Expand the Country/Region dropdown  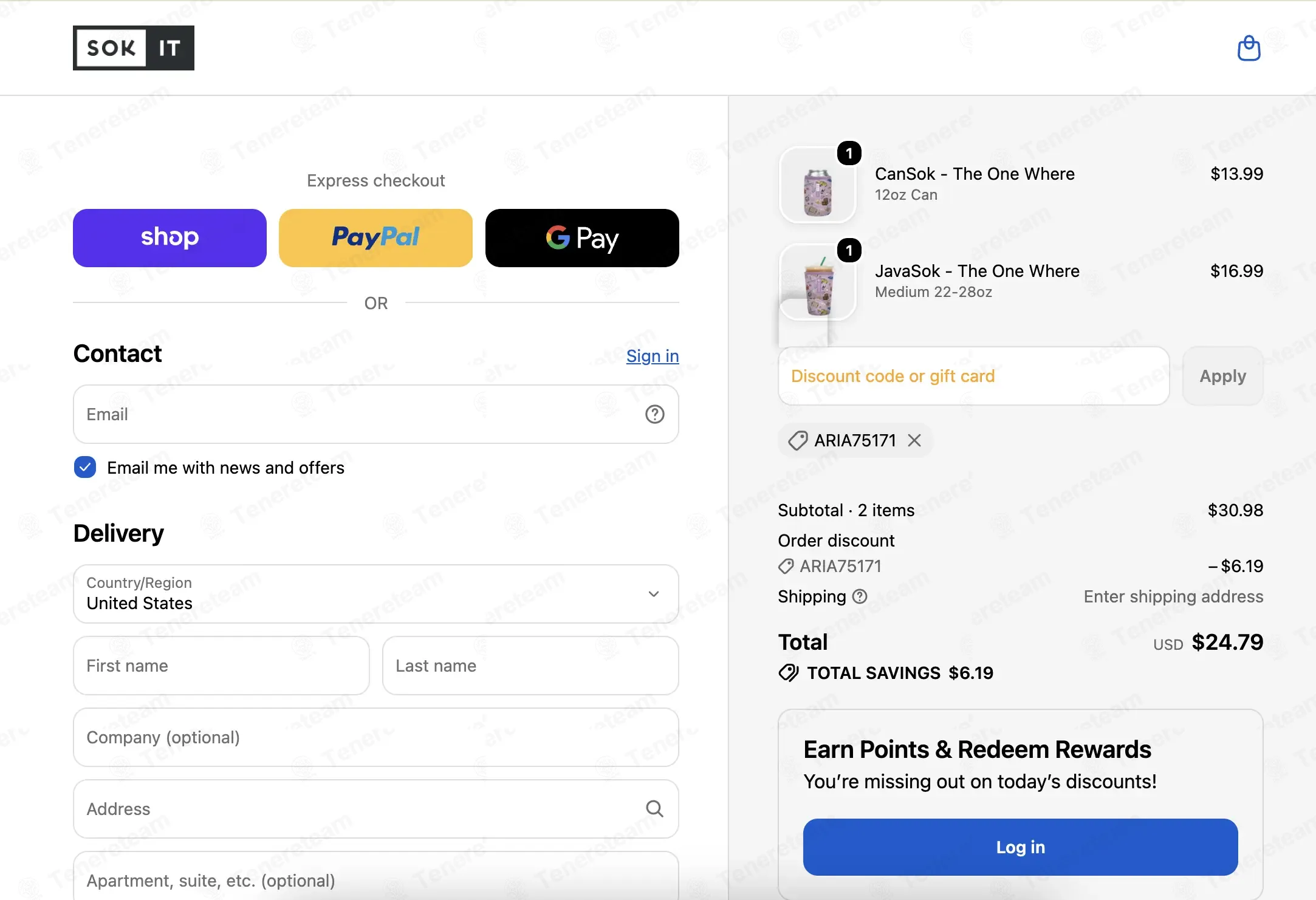pos(376,594)
